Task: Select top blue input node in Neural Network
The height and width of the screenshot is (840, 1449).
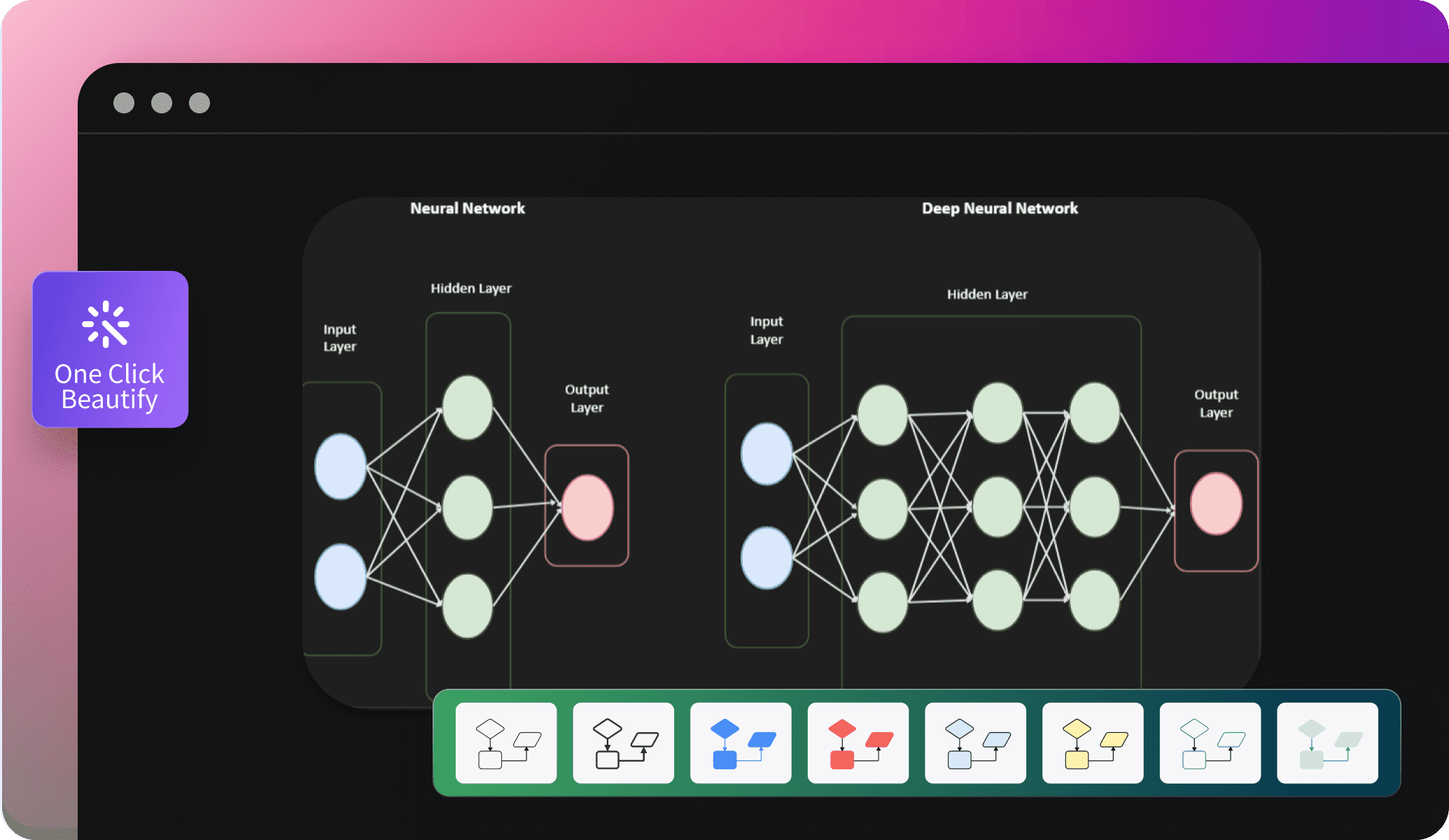Action: [341, 466]
